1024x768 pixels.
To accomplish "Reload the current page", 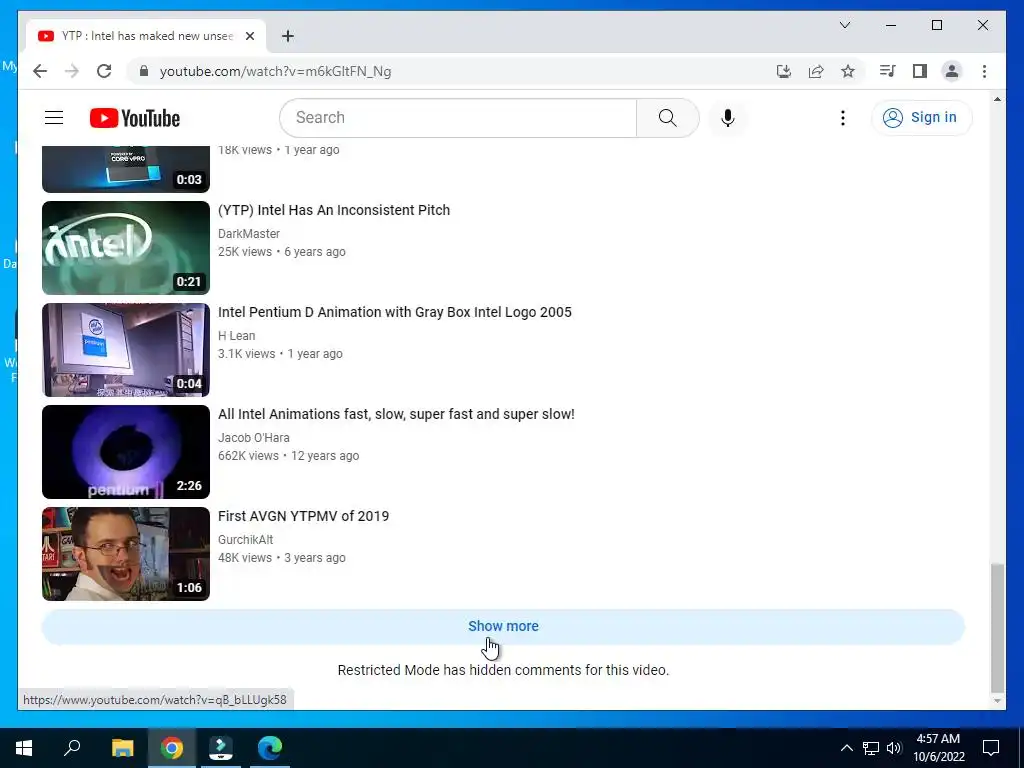I will point(104,71).
